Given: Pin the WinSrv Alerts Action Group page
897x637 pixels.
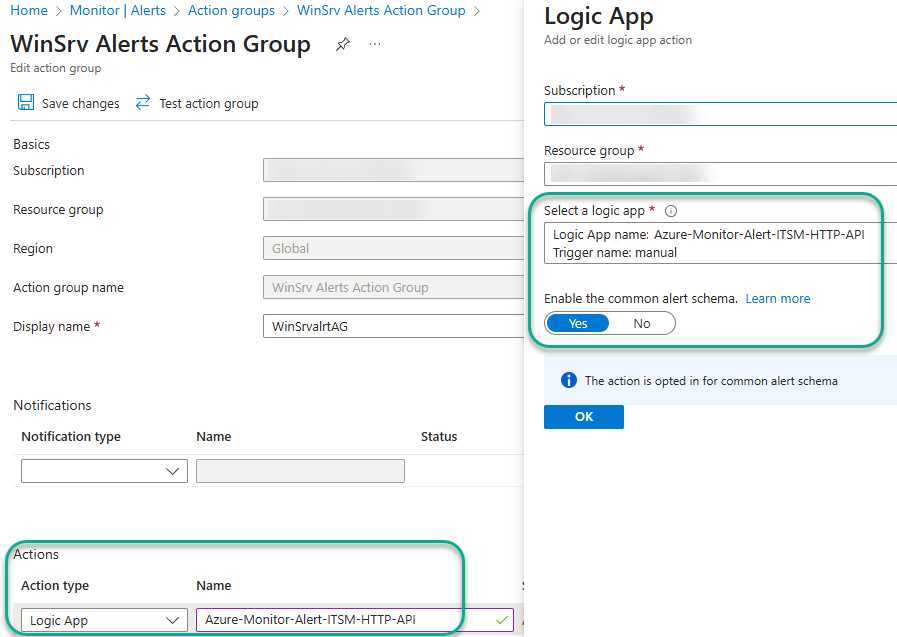Looking at the screenshot, I should 343,44.
